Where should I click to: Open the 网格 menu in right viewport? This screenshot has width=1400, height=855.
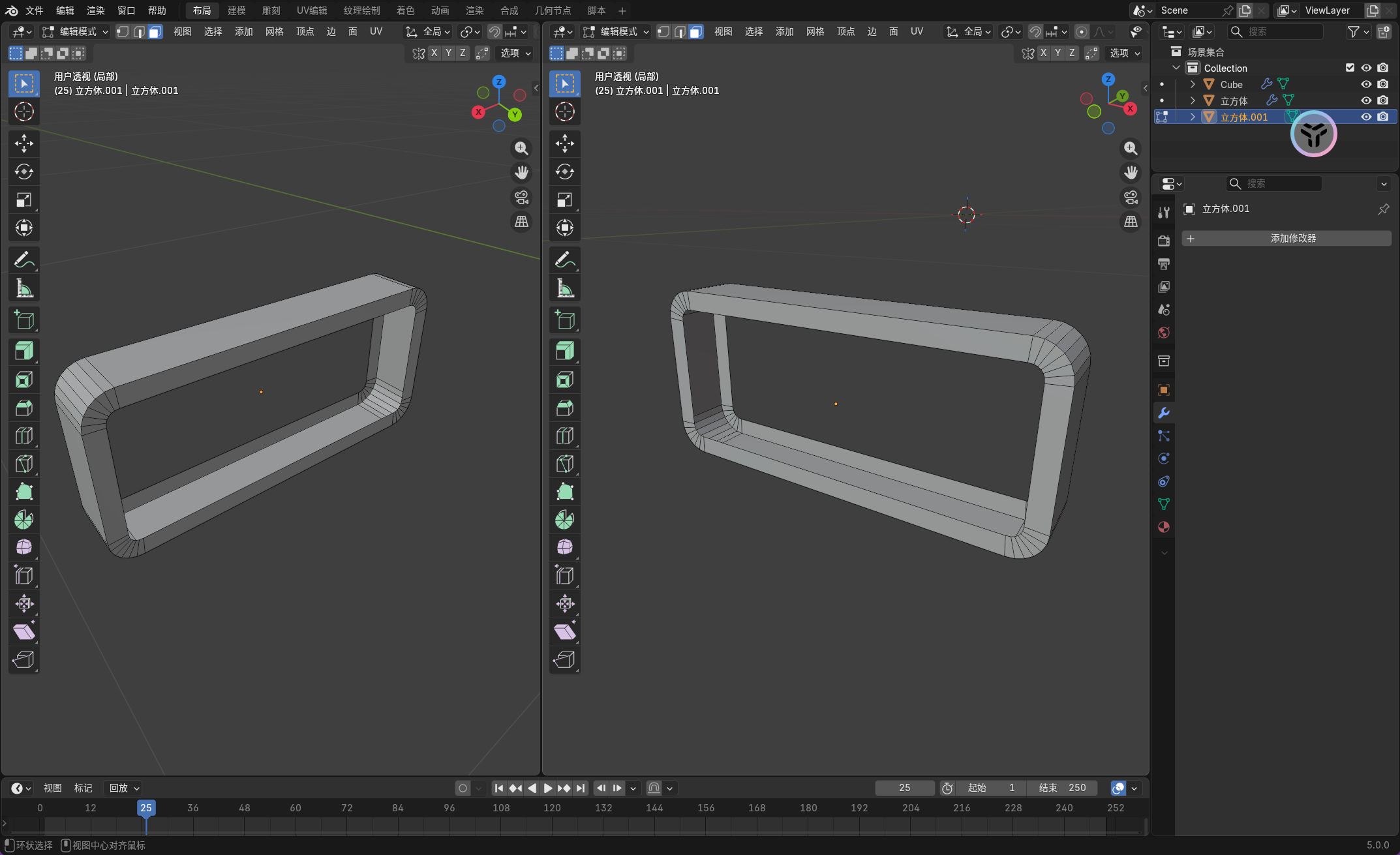(x=815, y=31)
